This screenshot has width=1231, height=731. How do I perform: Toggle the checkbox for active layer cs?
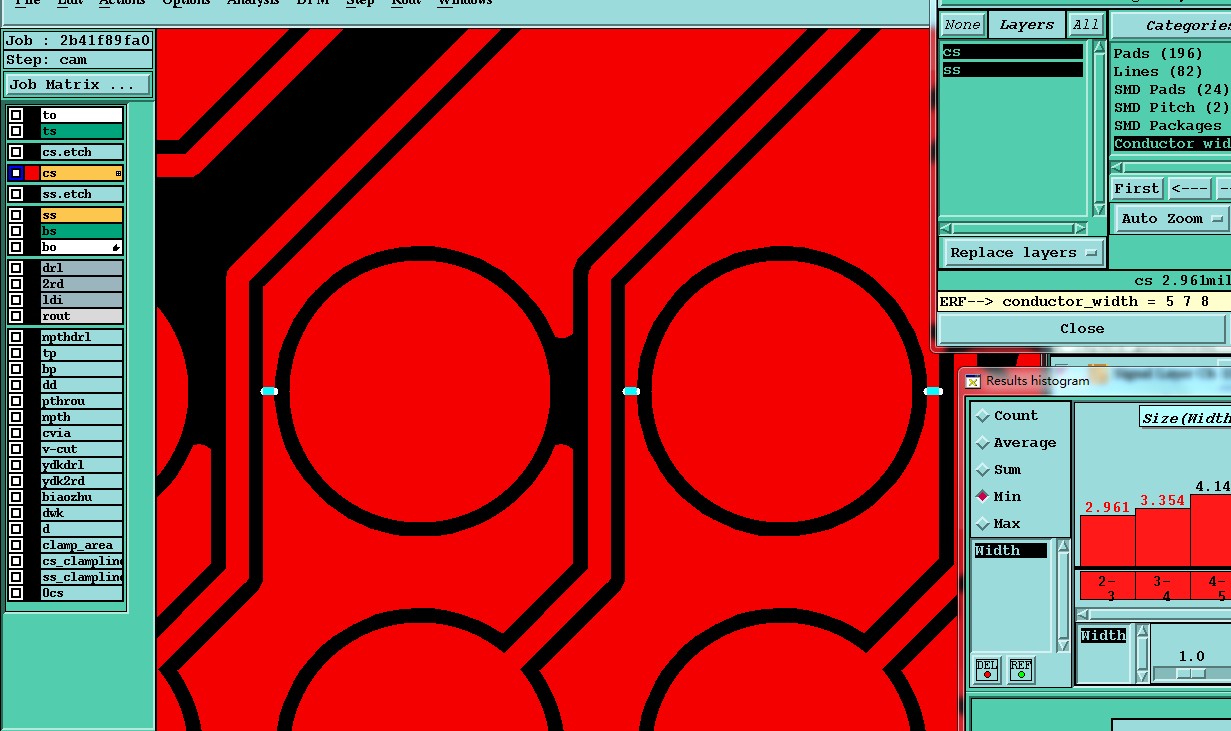16,173
